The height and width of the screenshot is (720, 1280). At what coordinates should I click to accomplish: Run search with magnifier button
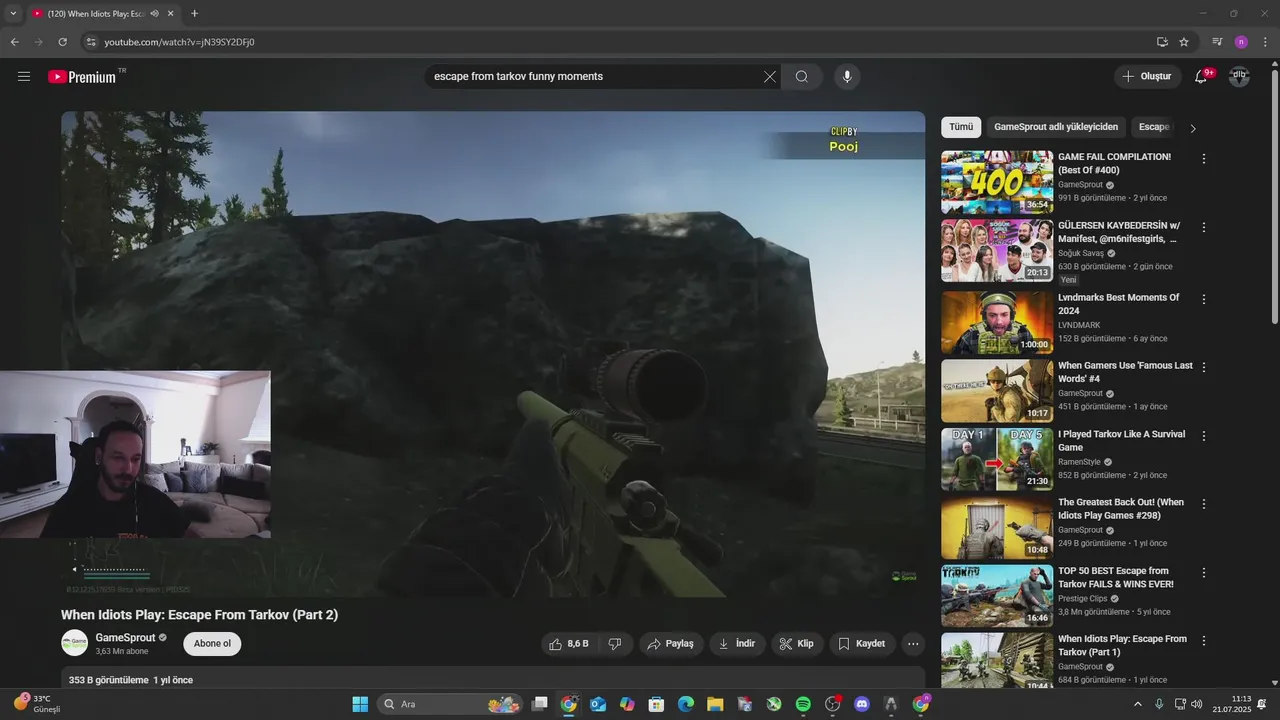(802, 77)
